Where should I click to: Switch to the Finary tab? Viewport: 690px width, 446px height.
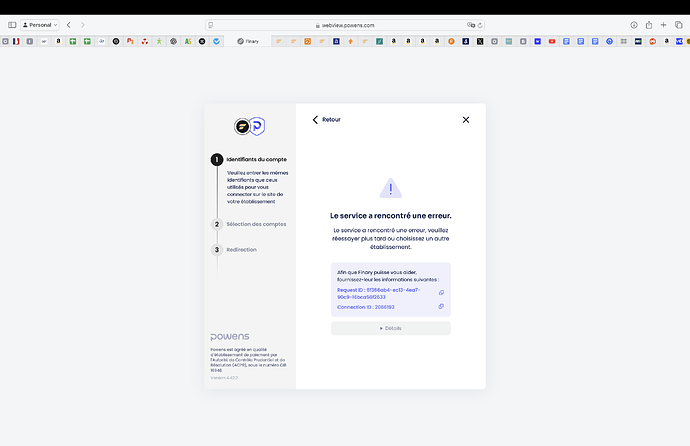[x=248, y=41]
